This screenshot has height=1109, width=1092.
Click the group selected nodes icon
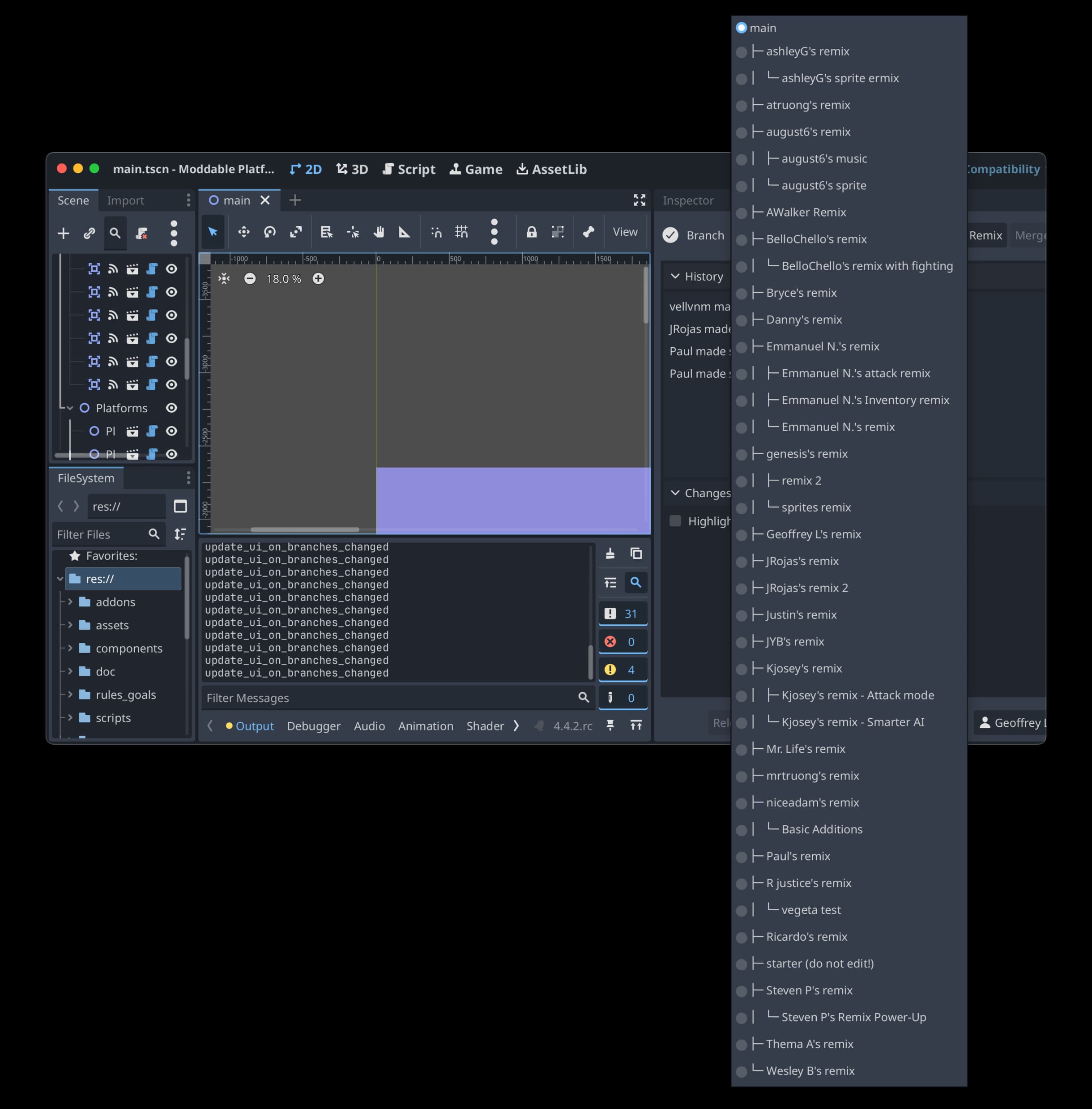point(558,232)
